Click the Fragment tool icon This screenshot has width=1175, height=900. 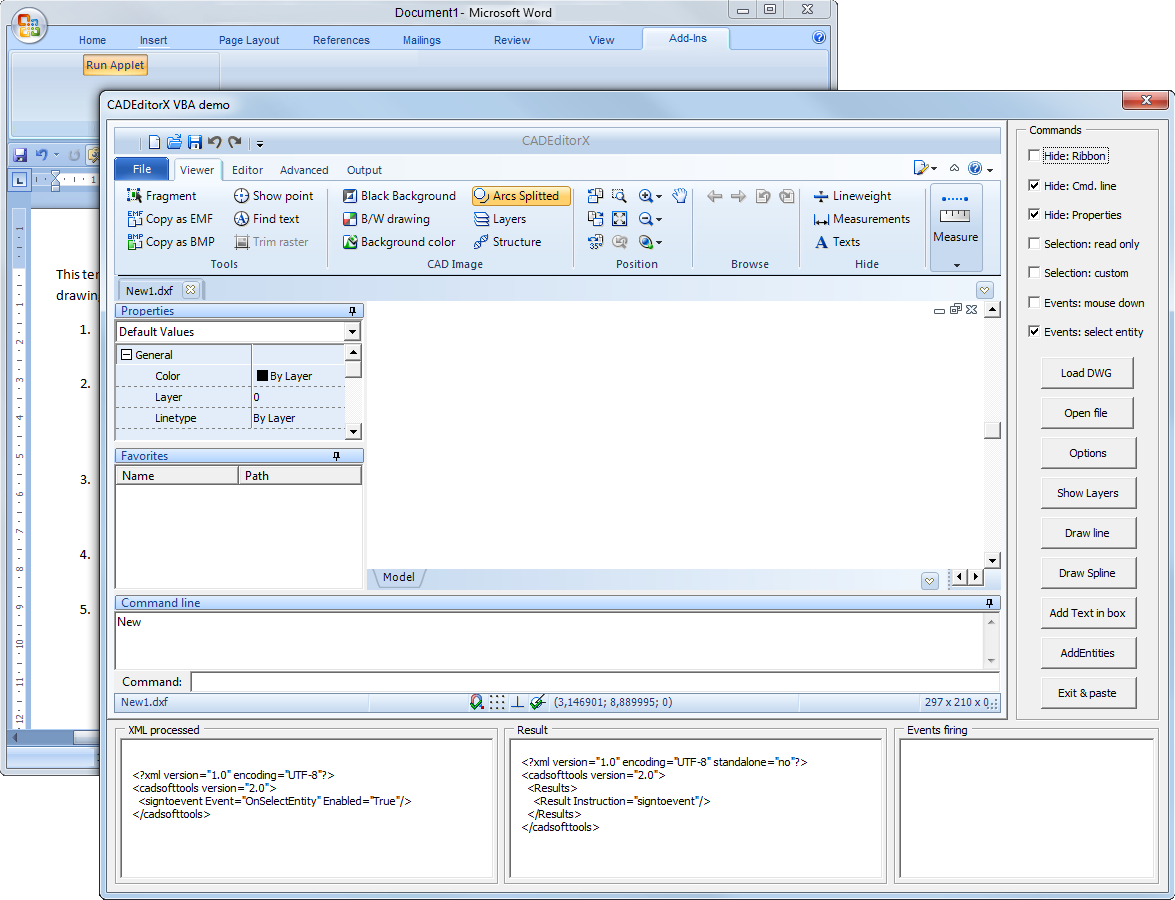(135, 196)
